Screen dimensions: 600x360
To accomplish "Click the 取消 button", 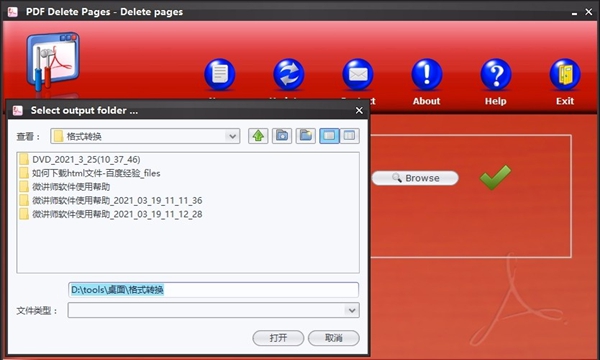I will click(x=334, y=338).
